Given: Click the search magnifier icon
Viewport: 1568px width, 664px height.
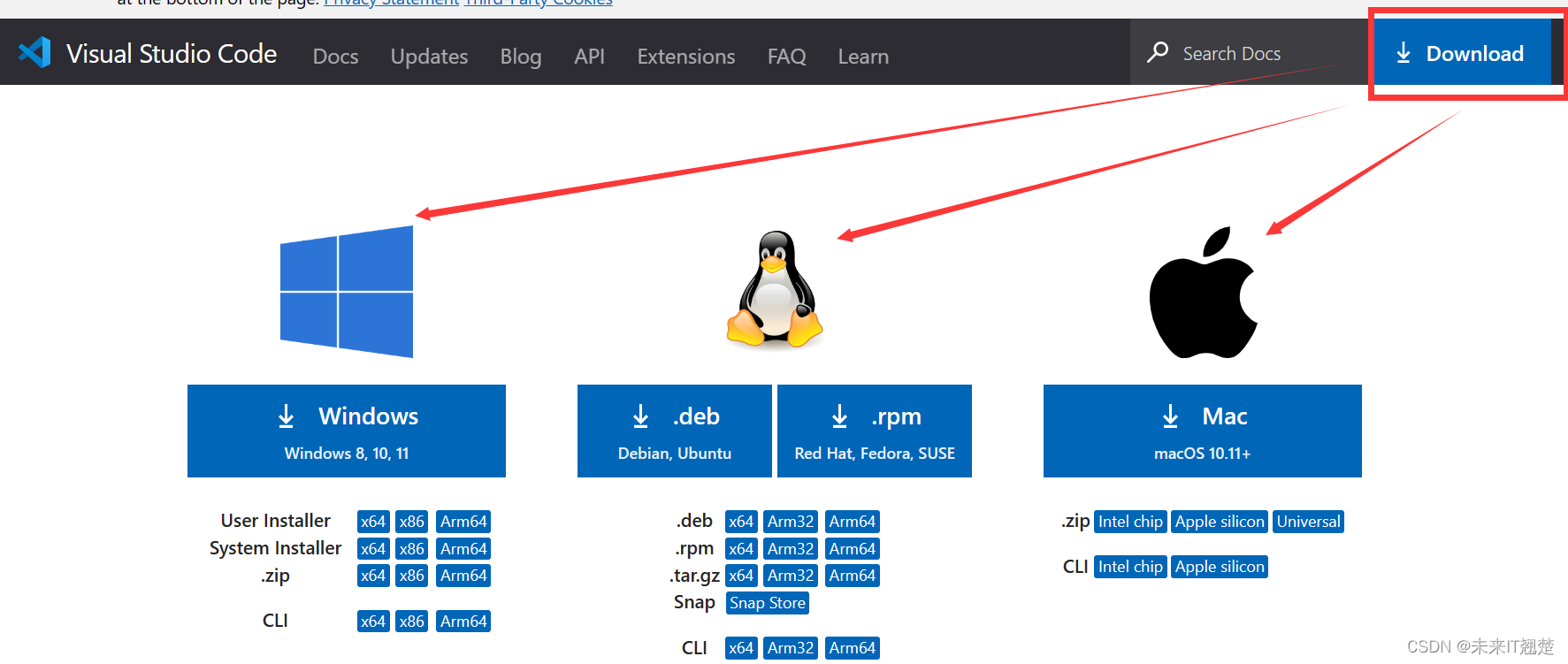Looking at the screenshot, I should 1157,53.
